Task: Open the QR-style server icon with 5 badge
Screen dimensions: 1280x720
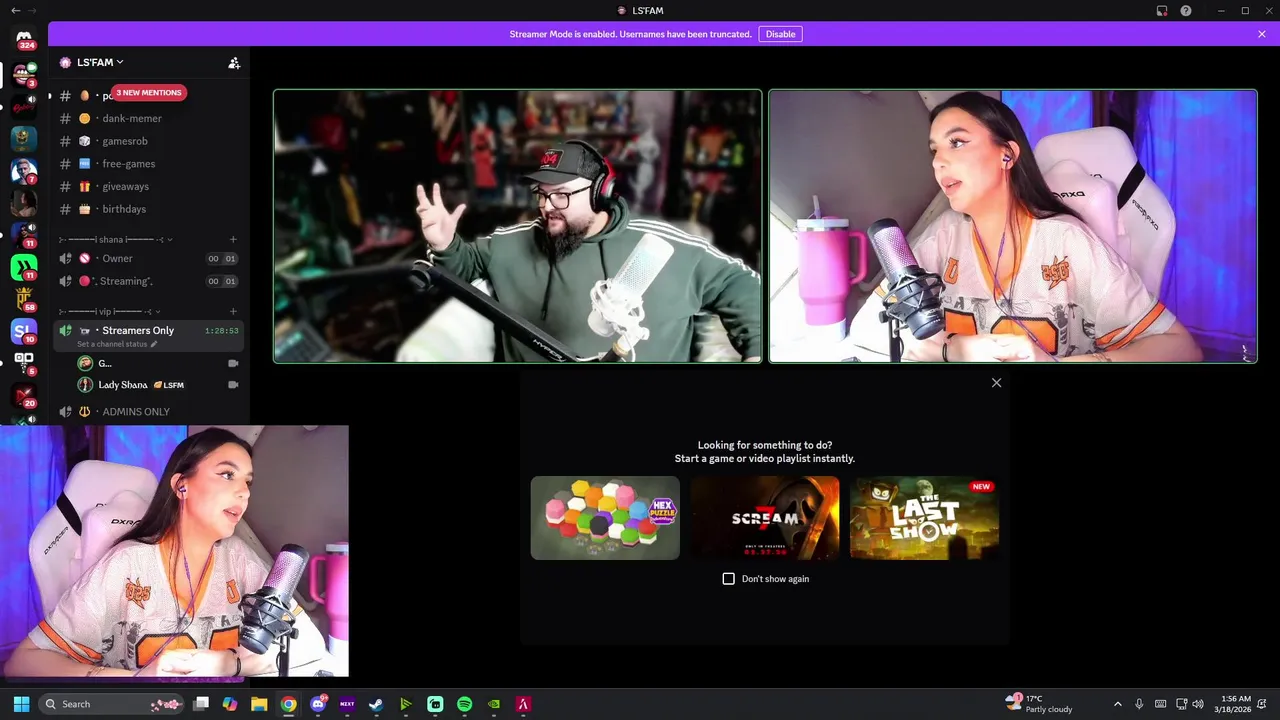Action: tap(24, 363)
